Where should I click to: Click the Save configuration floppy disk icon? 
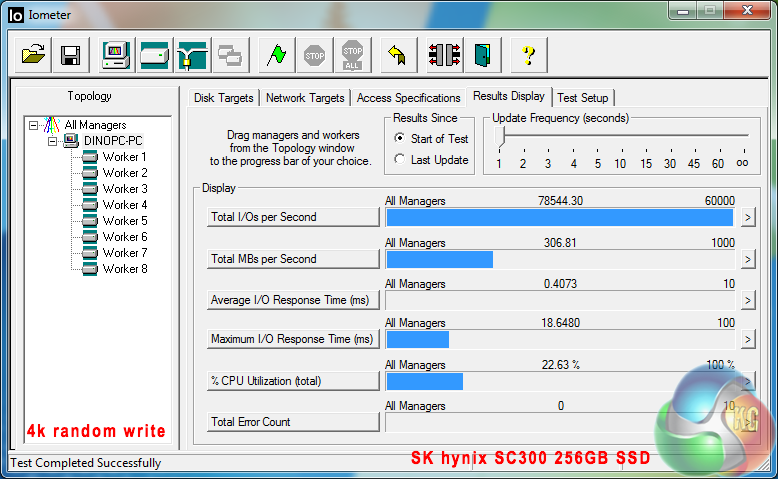tap(70, 55)
